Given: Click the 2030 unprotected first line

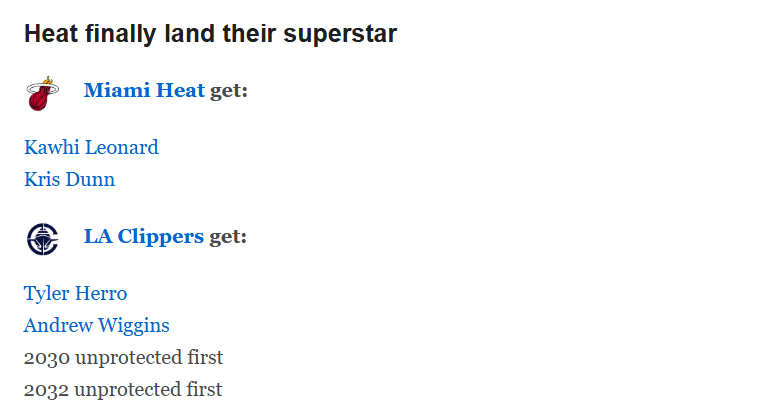Looking at the screenshot, I should [x=123, y=357].
